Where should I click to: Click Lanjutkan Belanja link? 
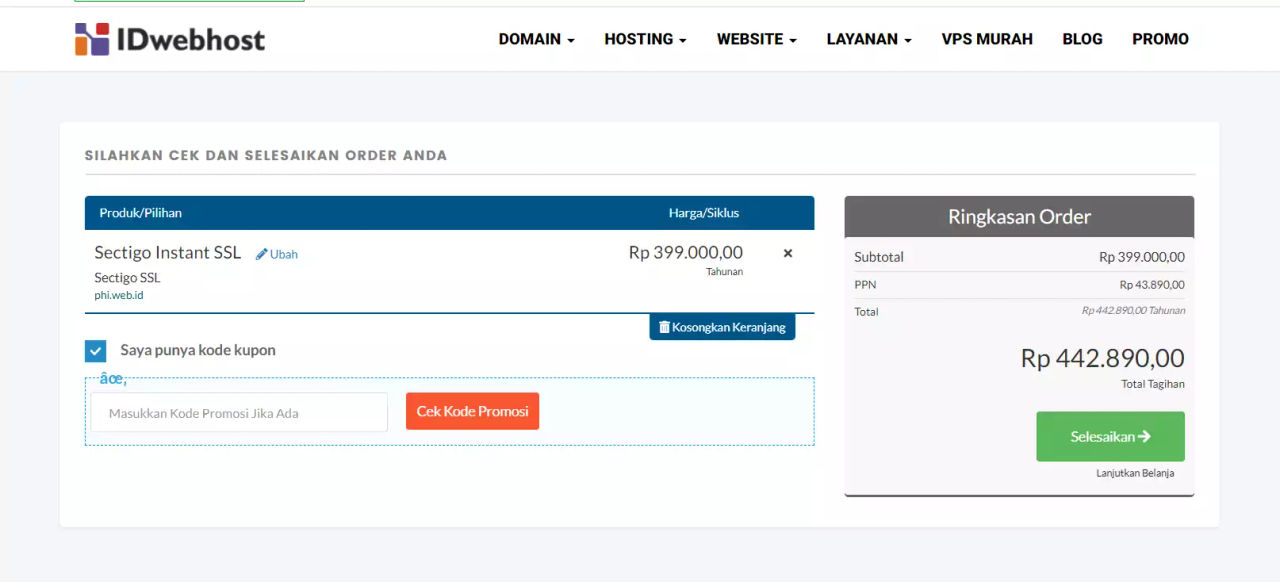tap(1135, 473)
